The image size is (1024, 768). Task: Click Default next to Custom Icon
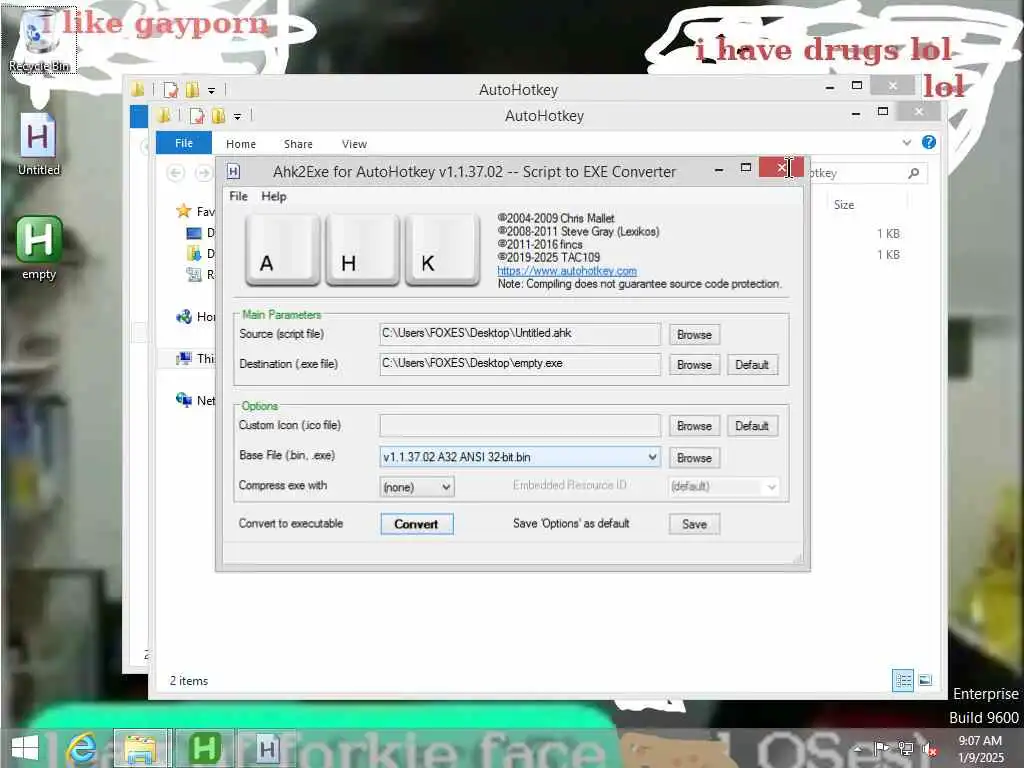tap(752, 426)
